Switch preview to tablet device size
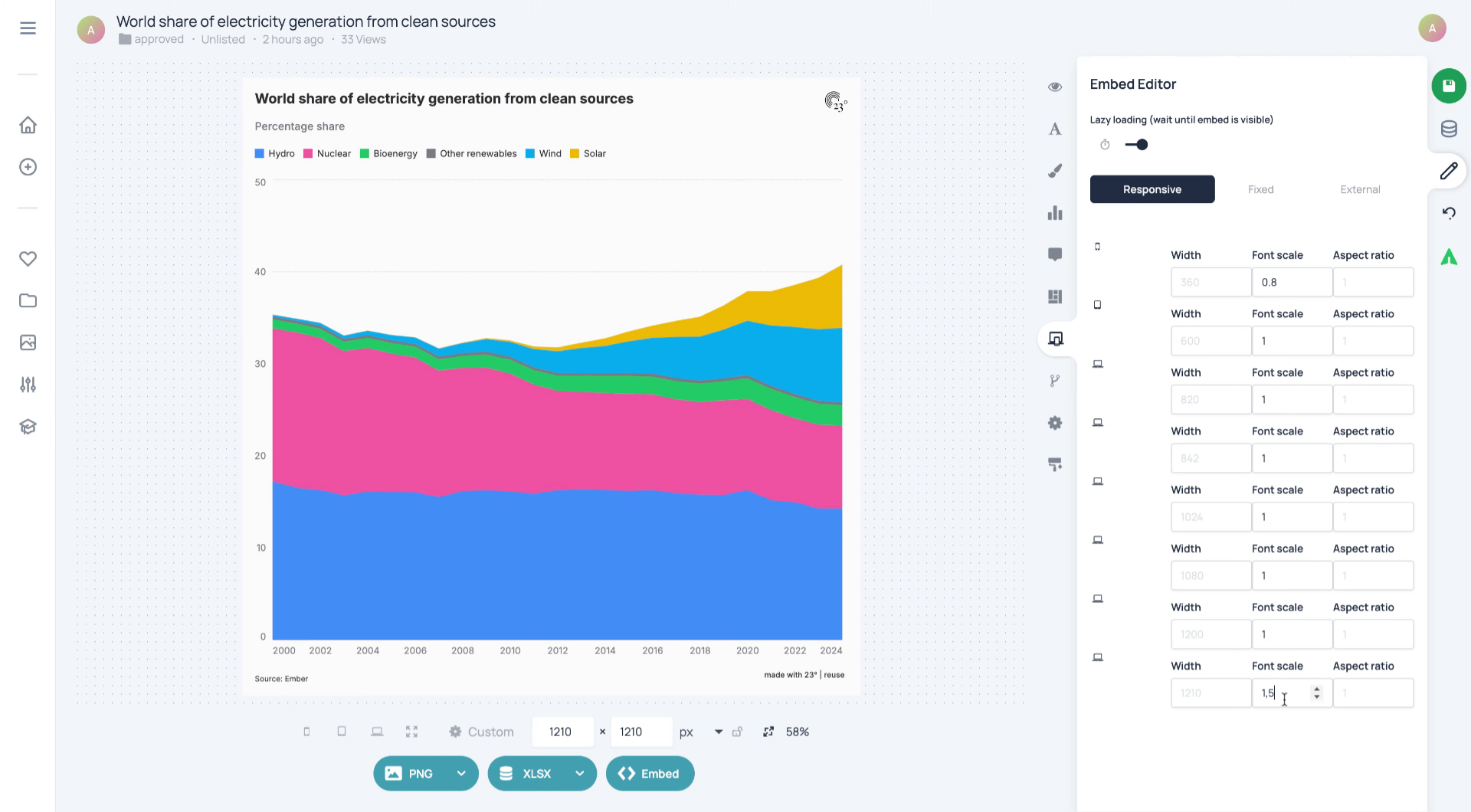1471x812 pixels. 342,732
